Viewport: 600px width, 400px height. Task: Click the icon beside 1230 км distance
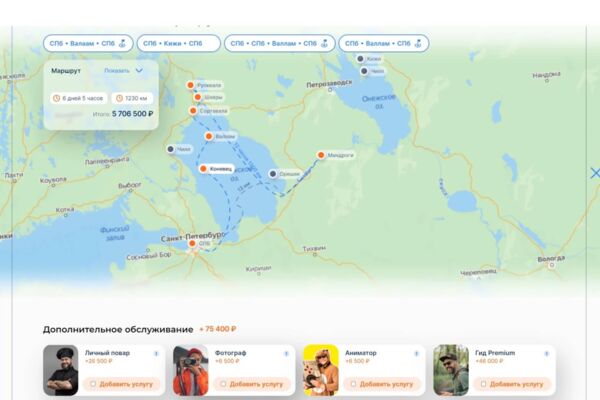click(119, 98)
